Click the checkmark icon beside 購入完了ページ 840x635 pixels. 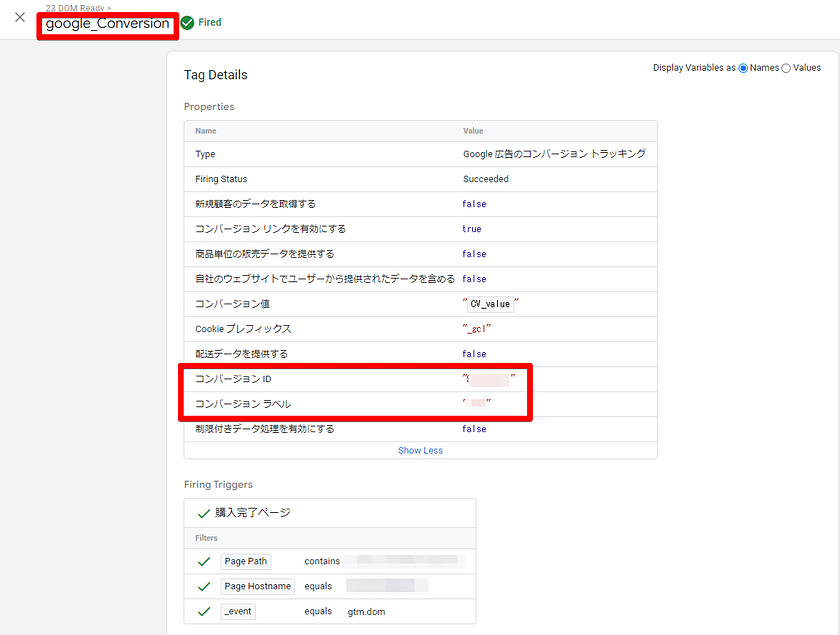tap(203, 513)
